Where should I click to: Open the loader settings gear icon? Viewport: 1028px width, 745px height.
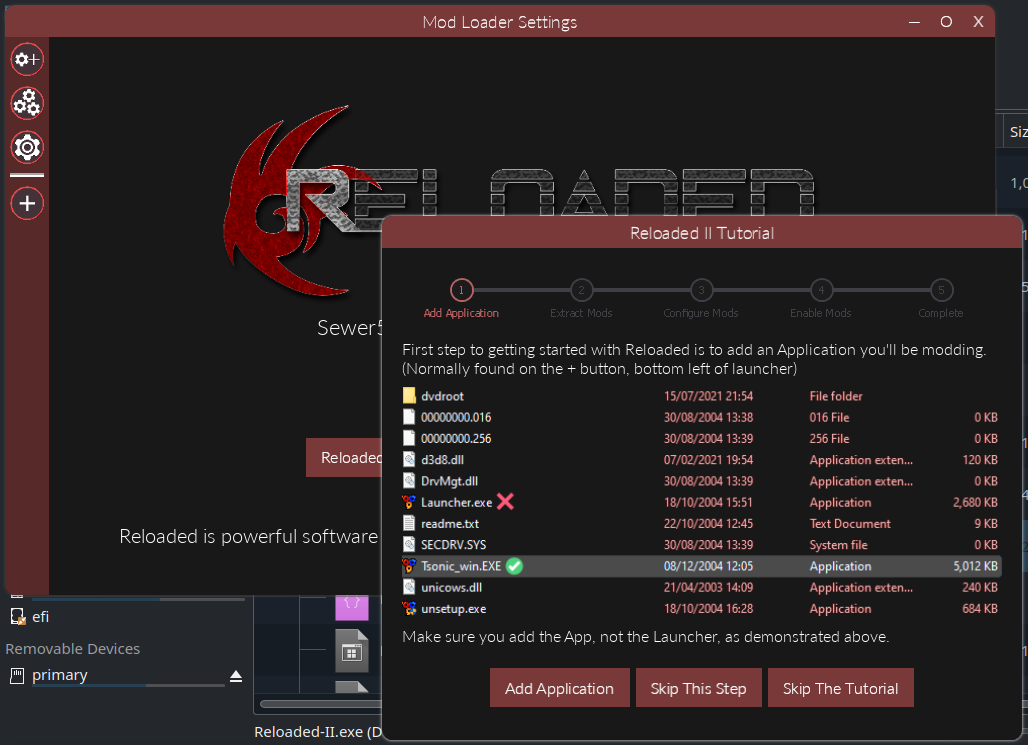click(x=27, y=148)
